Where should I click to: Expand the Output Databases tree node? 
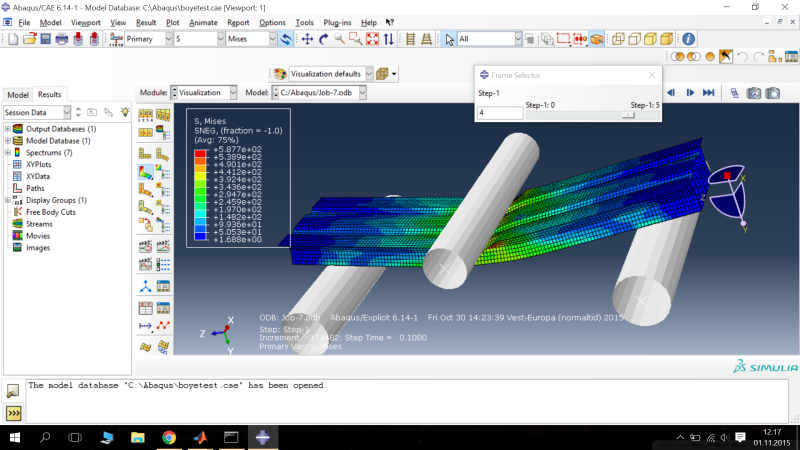point(8,129)
